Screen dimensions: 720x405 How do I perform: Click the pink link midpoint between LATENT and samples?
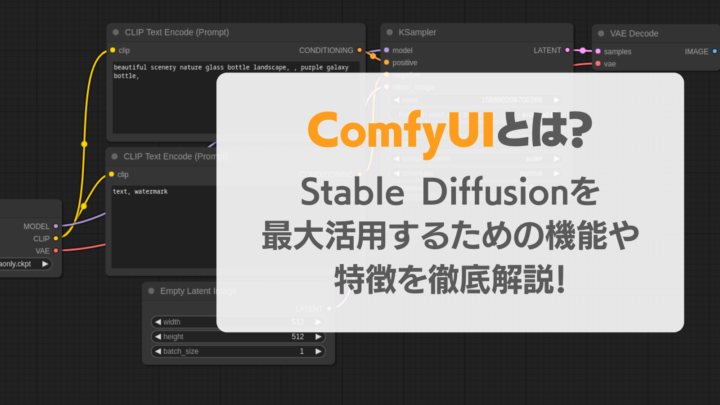pos(583,51)
